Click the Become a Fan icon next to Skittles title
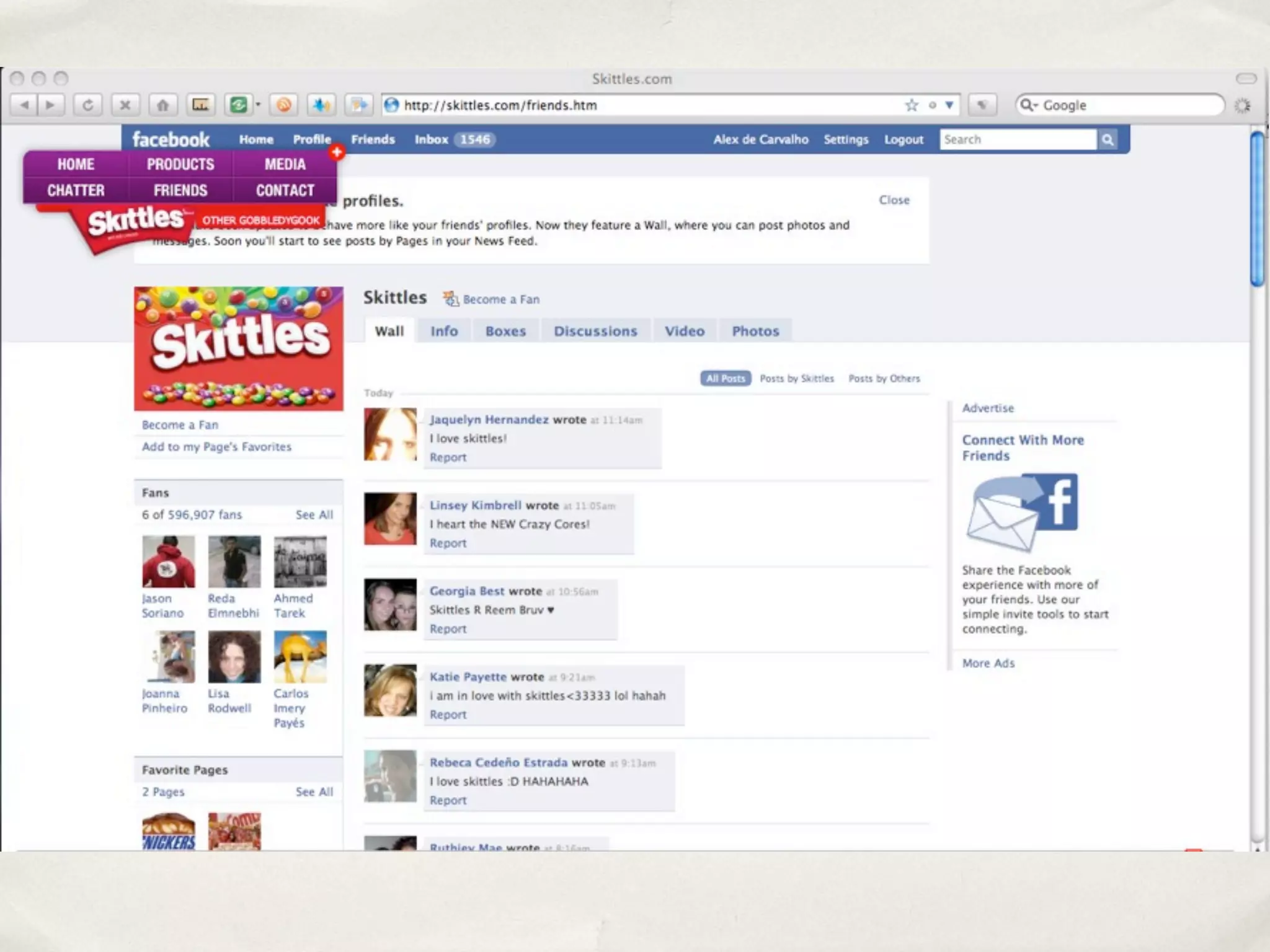1270x952 pixels. coord(451,299)
